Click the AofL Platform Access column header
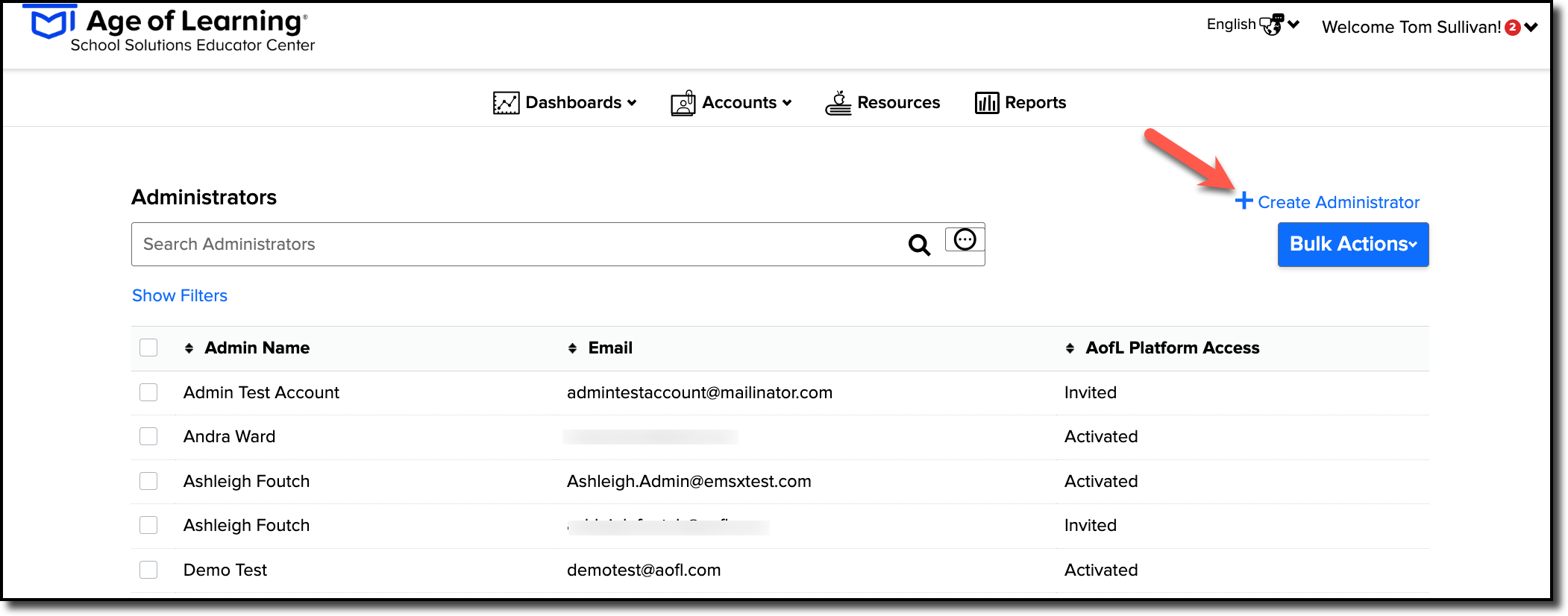The width and height of the screenshot is (1568, 616). pos(1172,348)
